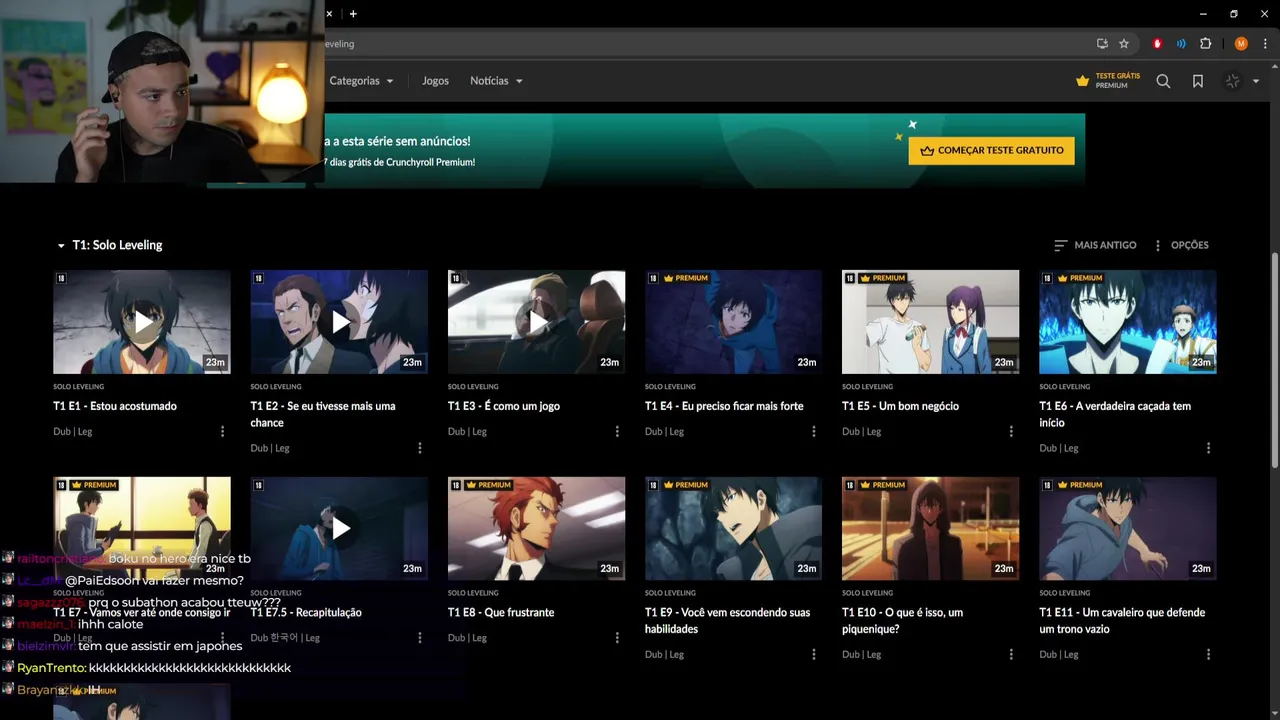Expand the Notícias dropdown
Screen dimensions: 1280x720
496,81
